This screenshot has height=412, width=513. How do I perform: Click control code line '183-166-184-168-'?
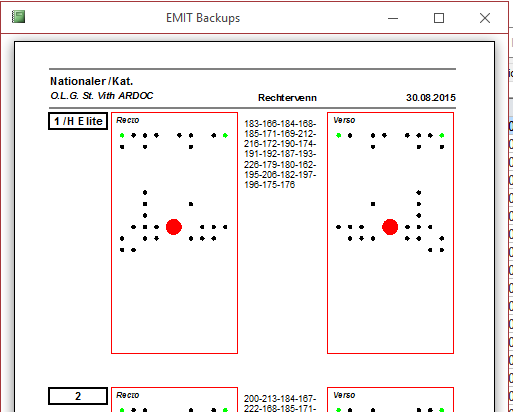click(280, 124)
